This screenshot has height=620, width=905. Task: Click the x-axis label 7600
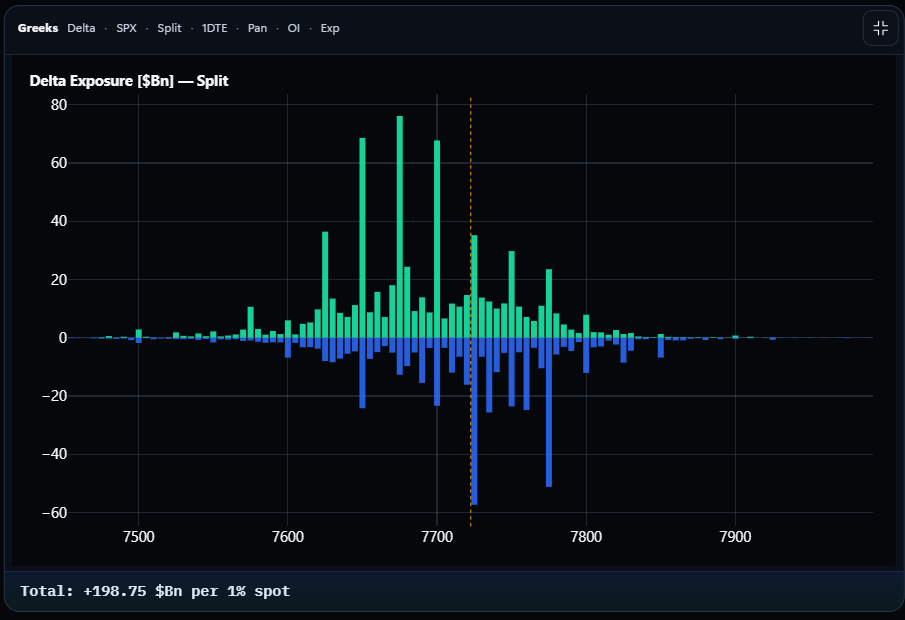pyautogui.click(x=287, y=537)
